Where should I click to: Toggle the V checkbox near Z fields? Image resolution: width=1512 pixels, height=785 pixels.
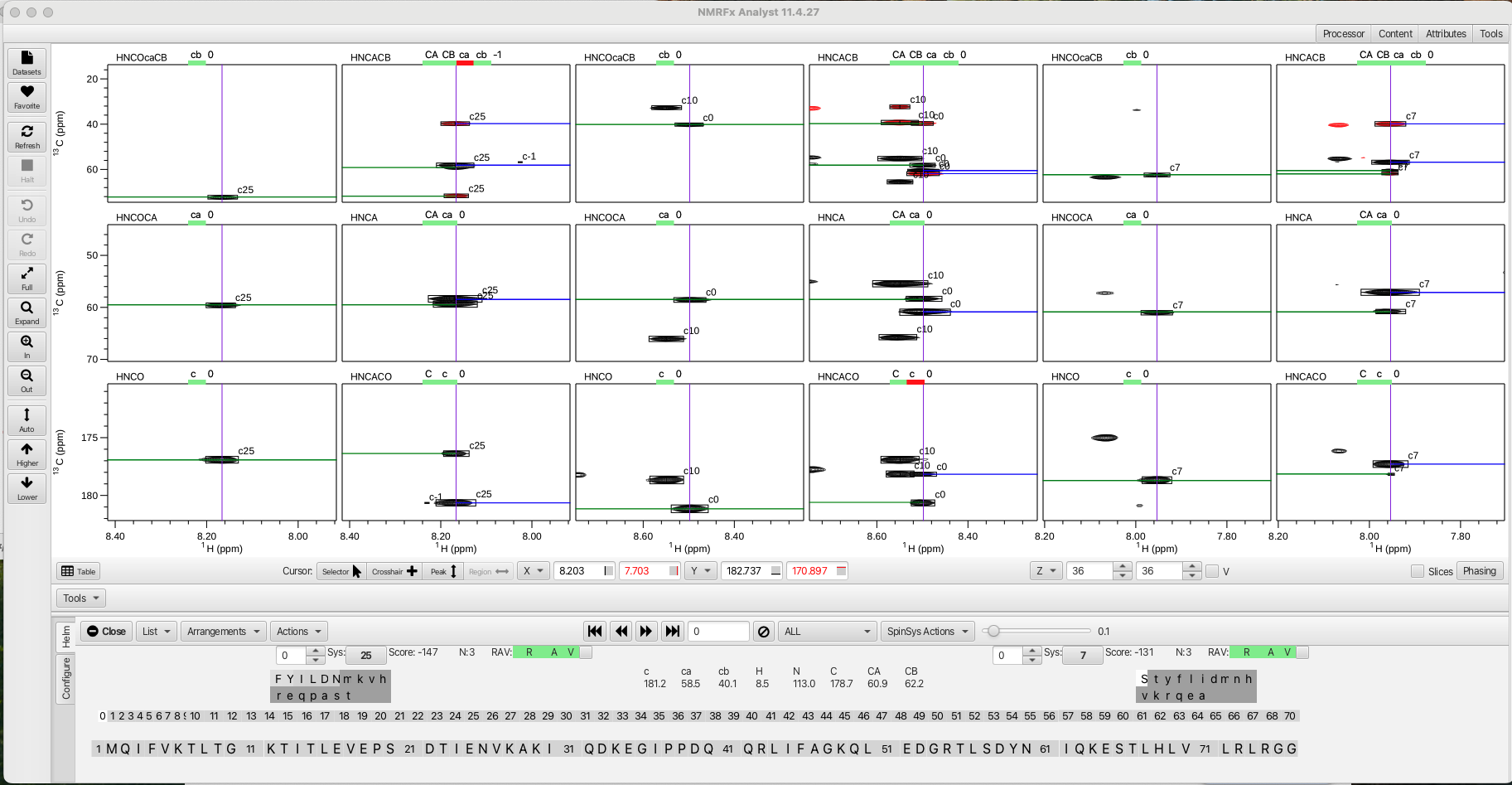coord(1212,571)
